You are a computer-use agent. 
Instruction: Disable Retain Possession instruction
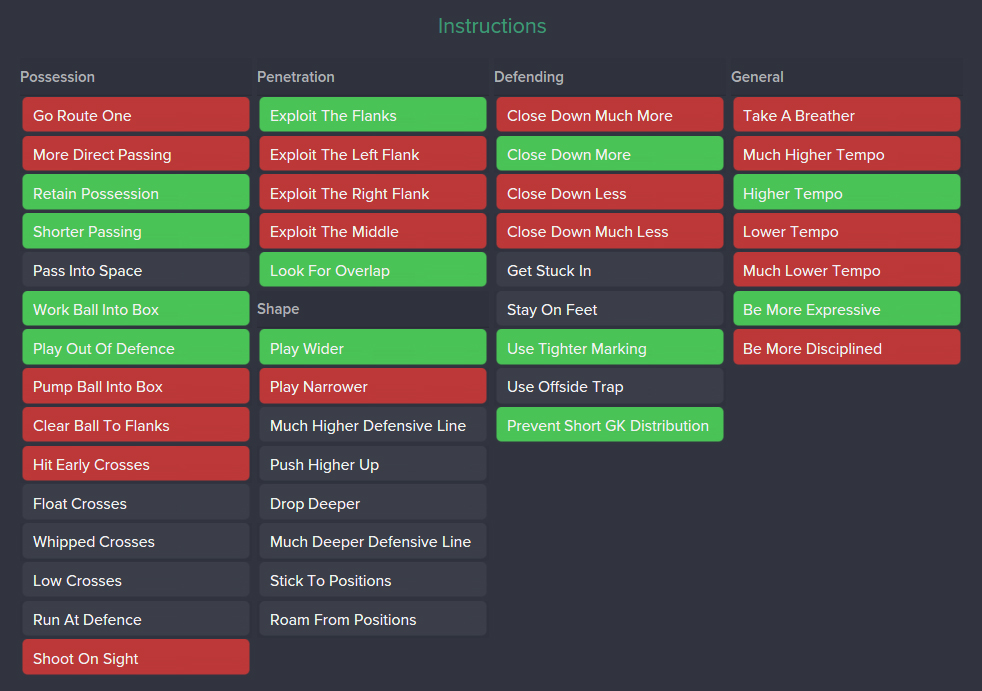[x=135, y=194]
